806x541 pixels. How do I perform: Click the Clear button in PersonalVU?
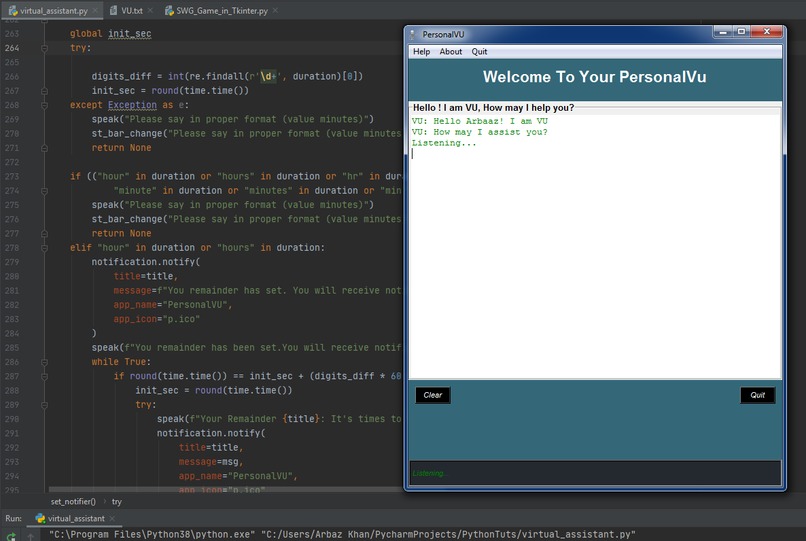click(x=432, y=395)
